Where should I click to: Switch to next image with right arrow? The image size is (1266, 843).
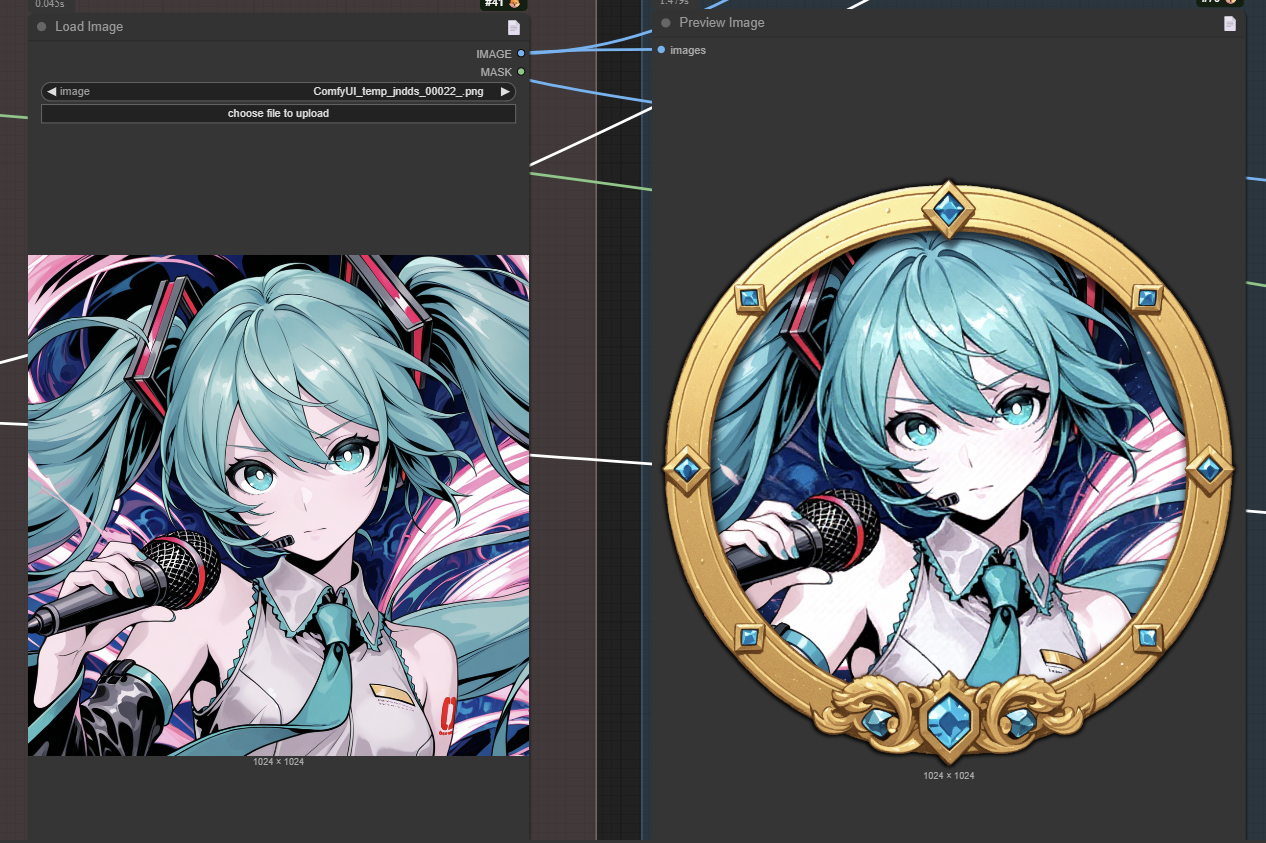click(506, 92)
